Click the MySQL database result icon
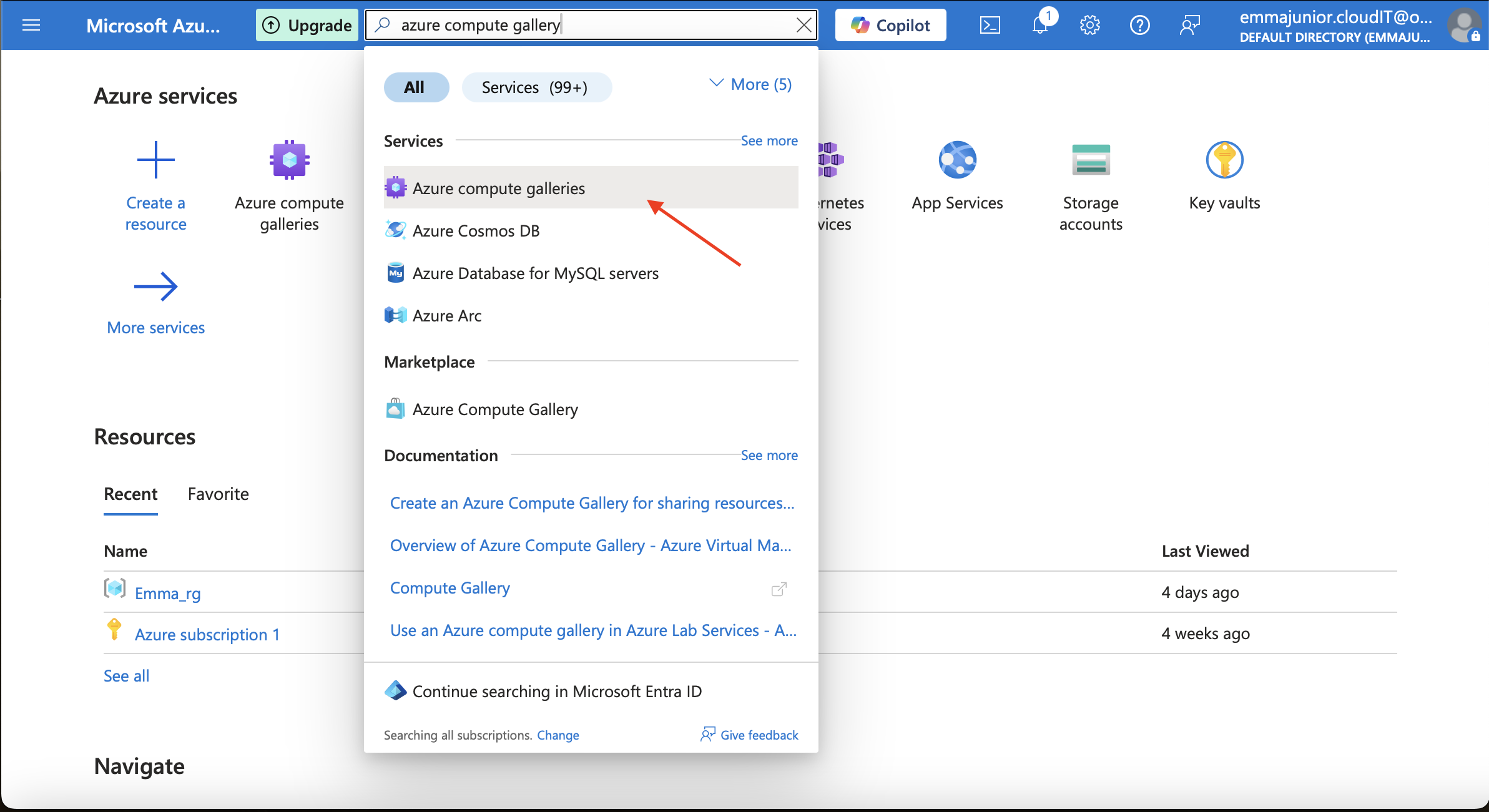This screenshot has width=1489, height=812. [x=395, y=273]
